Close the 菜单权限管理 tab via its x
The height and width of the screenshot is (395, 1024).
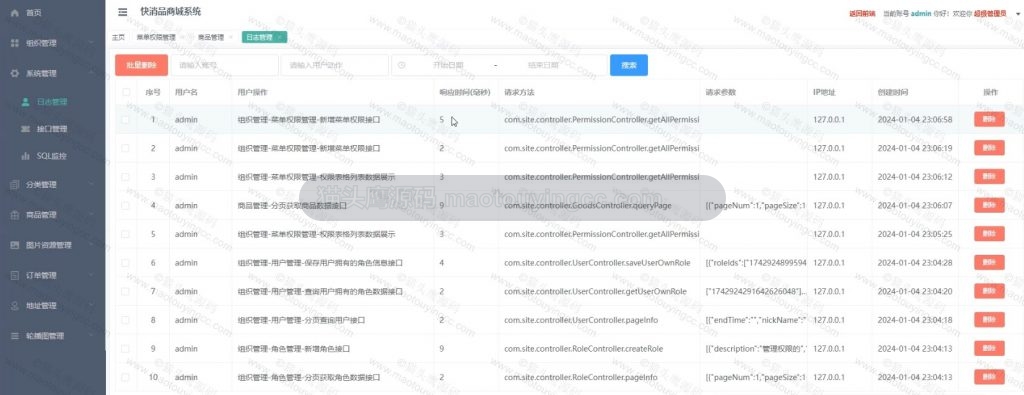tap(182, 37)
